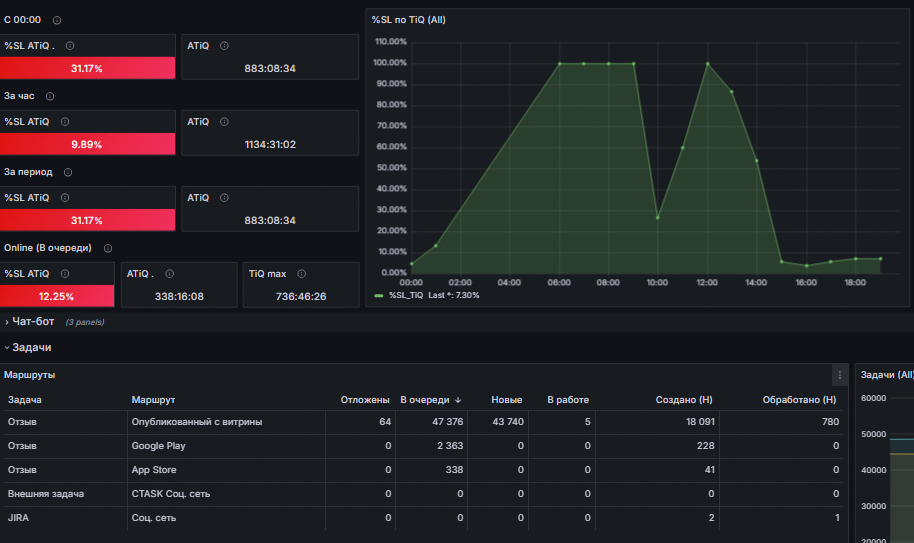Click the Маршрут column header
Image resolution: width=914 pixels, height=543 pixels.
click(x=153, y=400)
